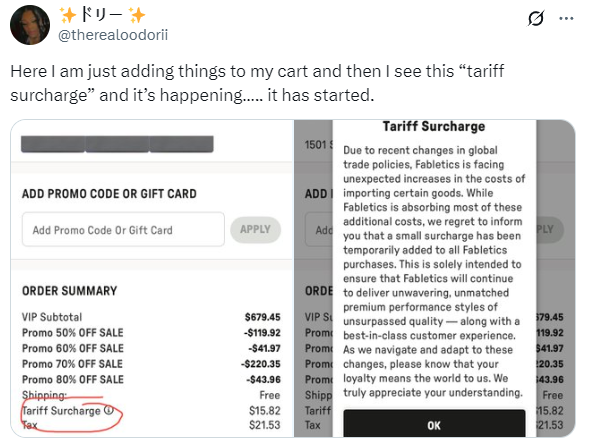This screenshot has height=446, width=591.
Task: Click the display name with sparkle emojis
Action: click(103, 15)
